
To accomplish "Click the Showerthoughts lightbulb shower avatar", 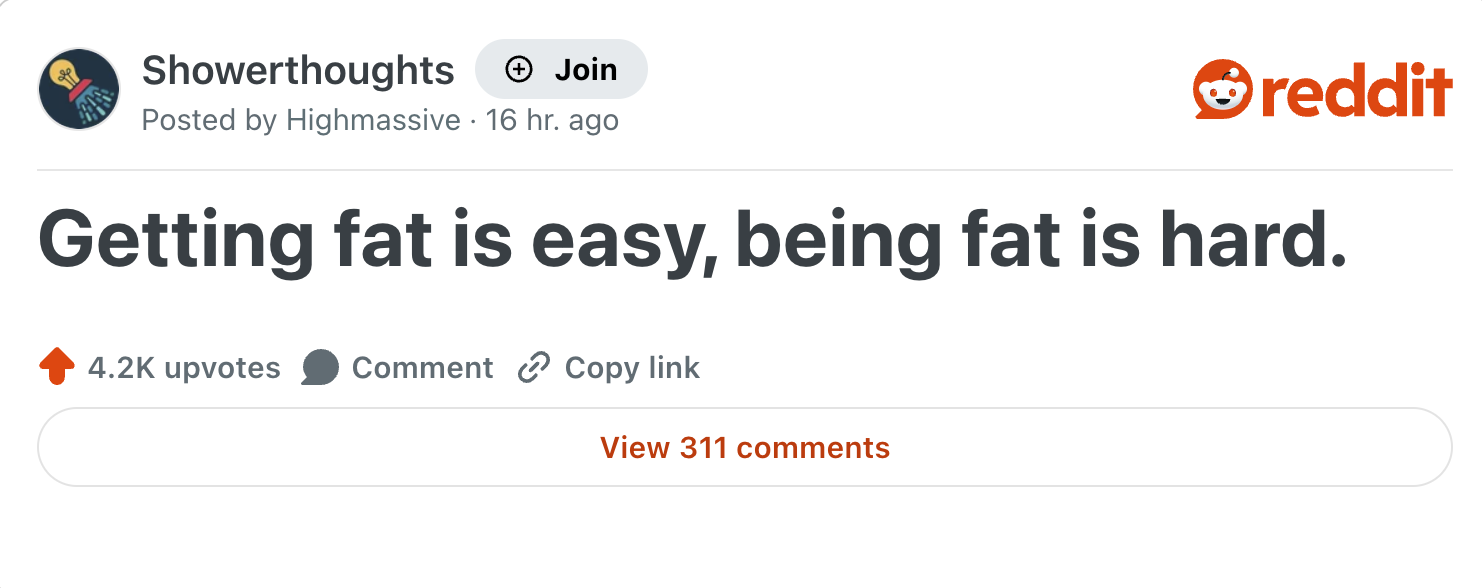I will pos(79,88).
